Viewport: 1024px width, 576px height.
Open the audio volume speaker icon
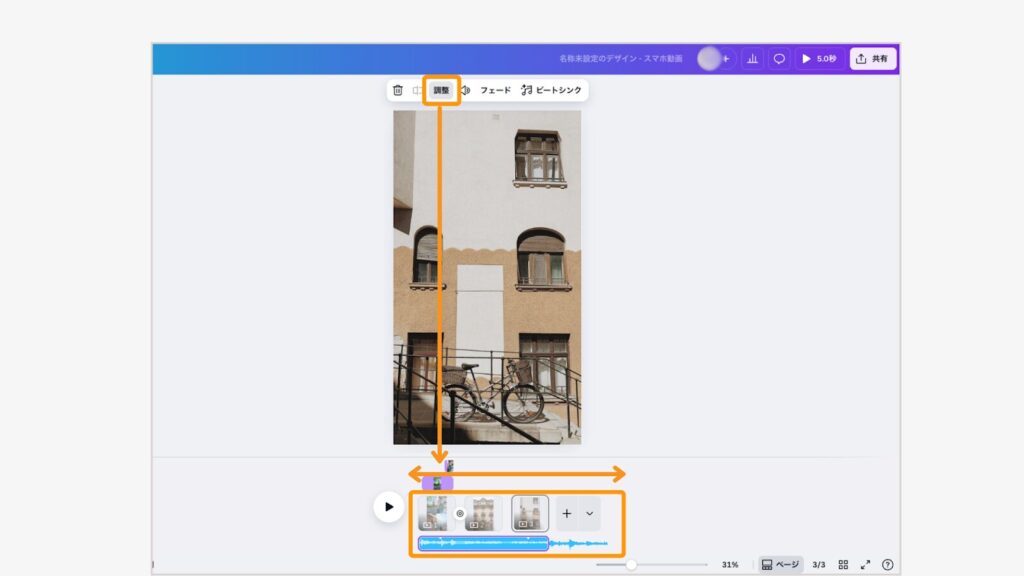pos(465,90)
